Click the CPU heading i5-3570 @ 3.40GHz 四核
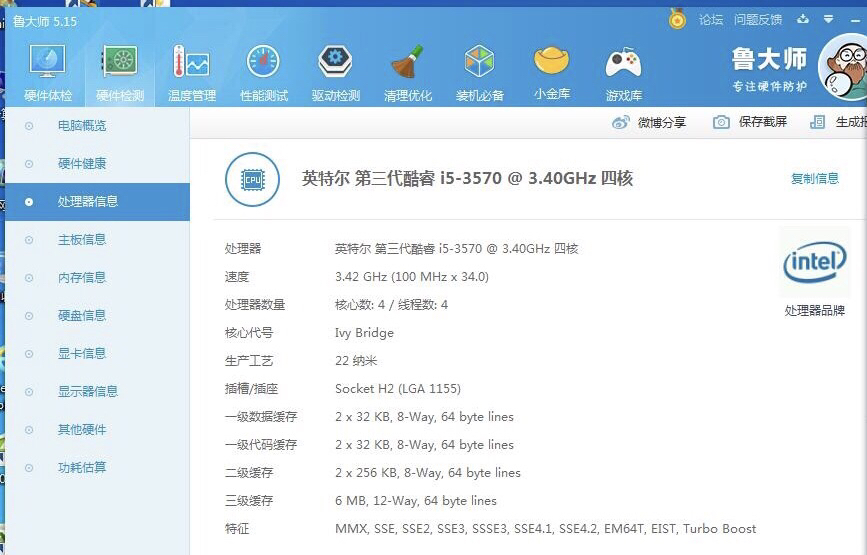Viewport: 867px width, 555px height. 467,179
